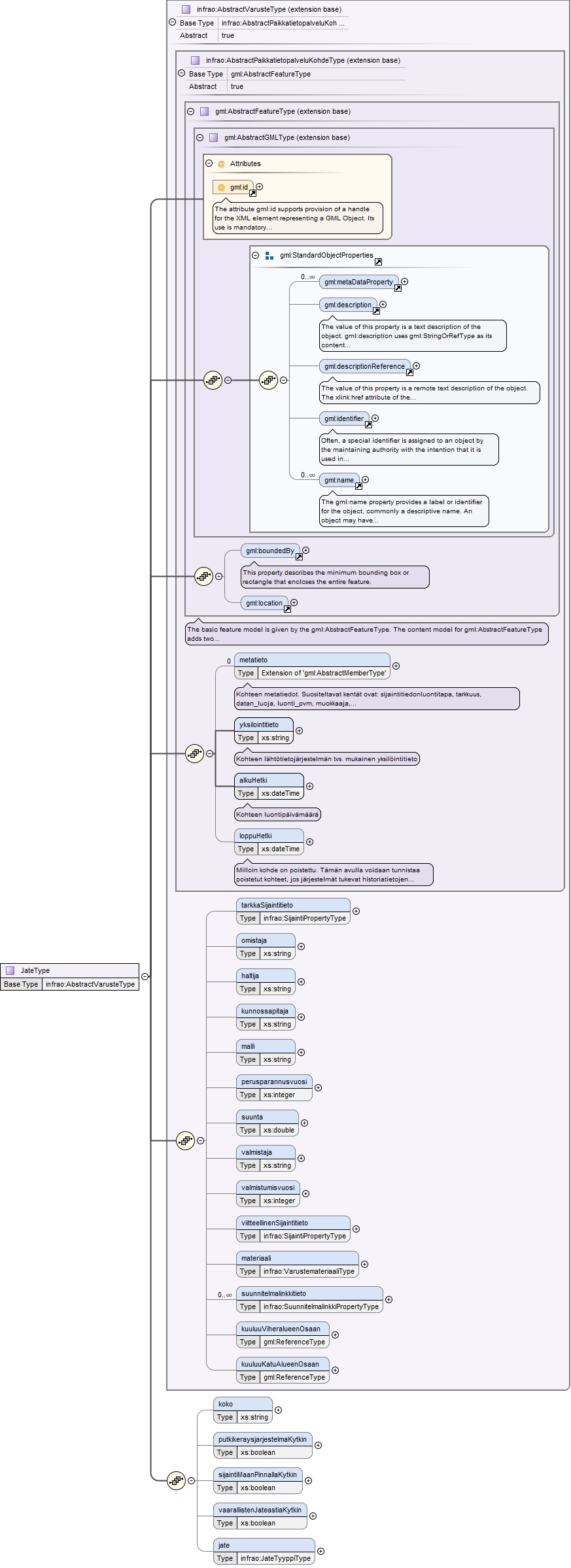Expand valmistaja element
The height and width of the screenshot is (1568, 571).
tap(301, 1159)
